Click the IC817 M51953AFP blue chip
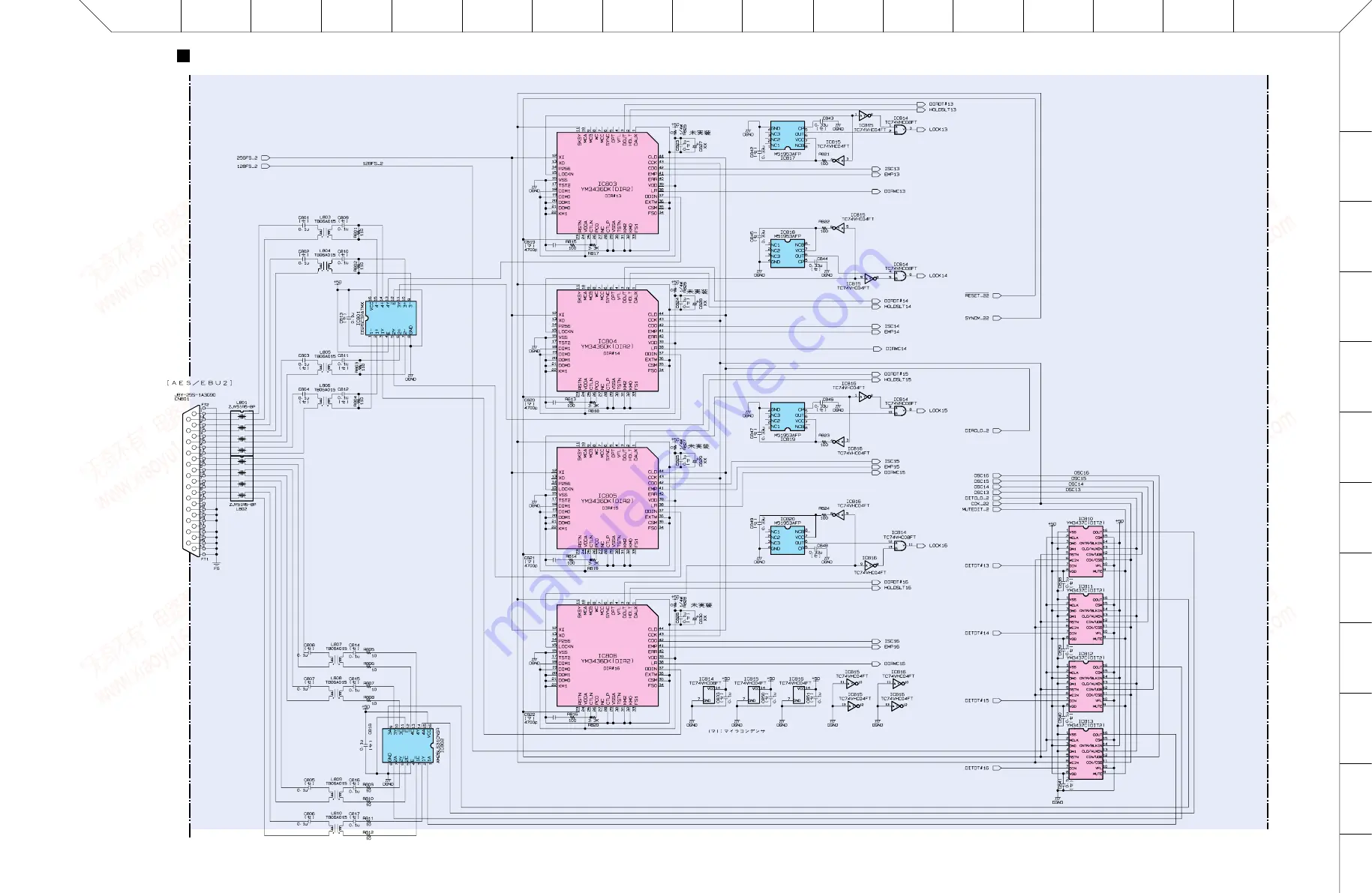Image resolution: width=1372 pixels, height=893 pixels. [788, 136]
